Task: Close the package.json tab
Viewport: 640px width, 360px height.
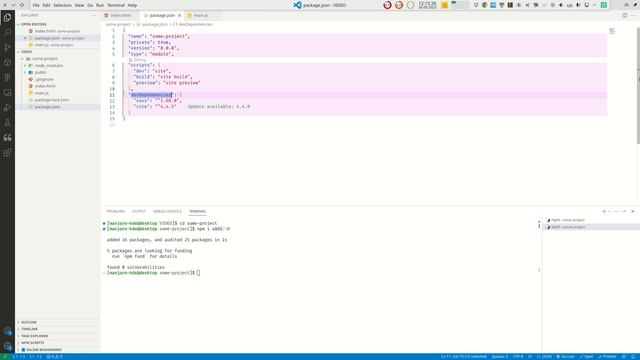Action: 179,16
